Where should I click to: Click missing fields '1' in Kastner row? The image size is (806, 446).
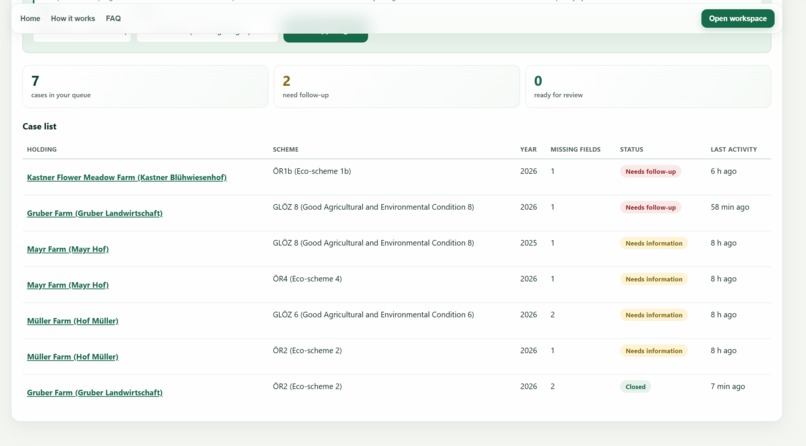pyautogui.click(x=553, y=171)
